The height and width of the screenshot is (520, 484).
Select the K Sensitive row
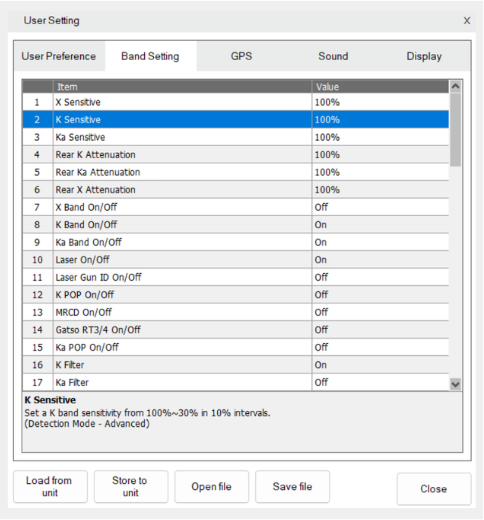(x=236, y=119)
